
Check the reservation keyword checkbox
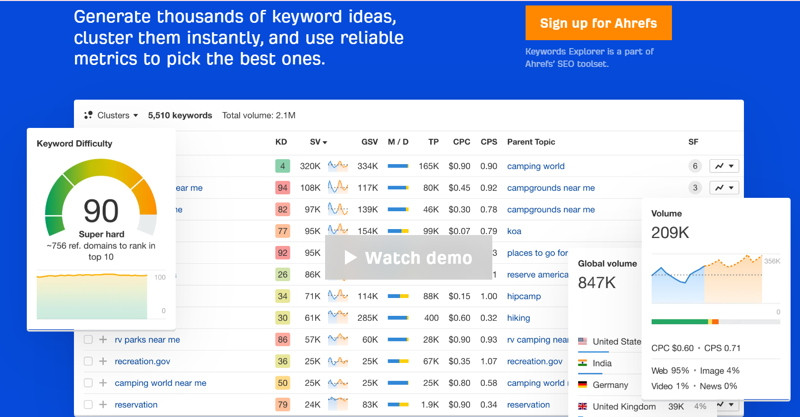coord(88,404)
